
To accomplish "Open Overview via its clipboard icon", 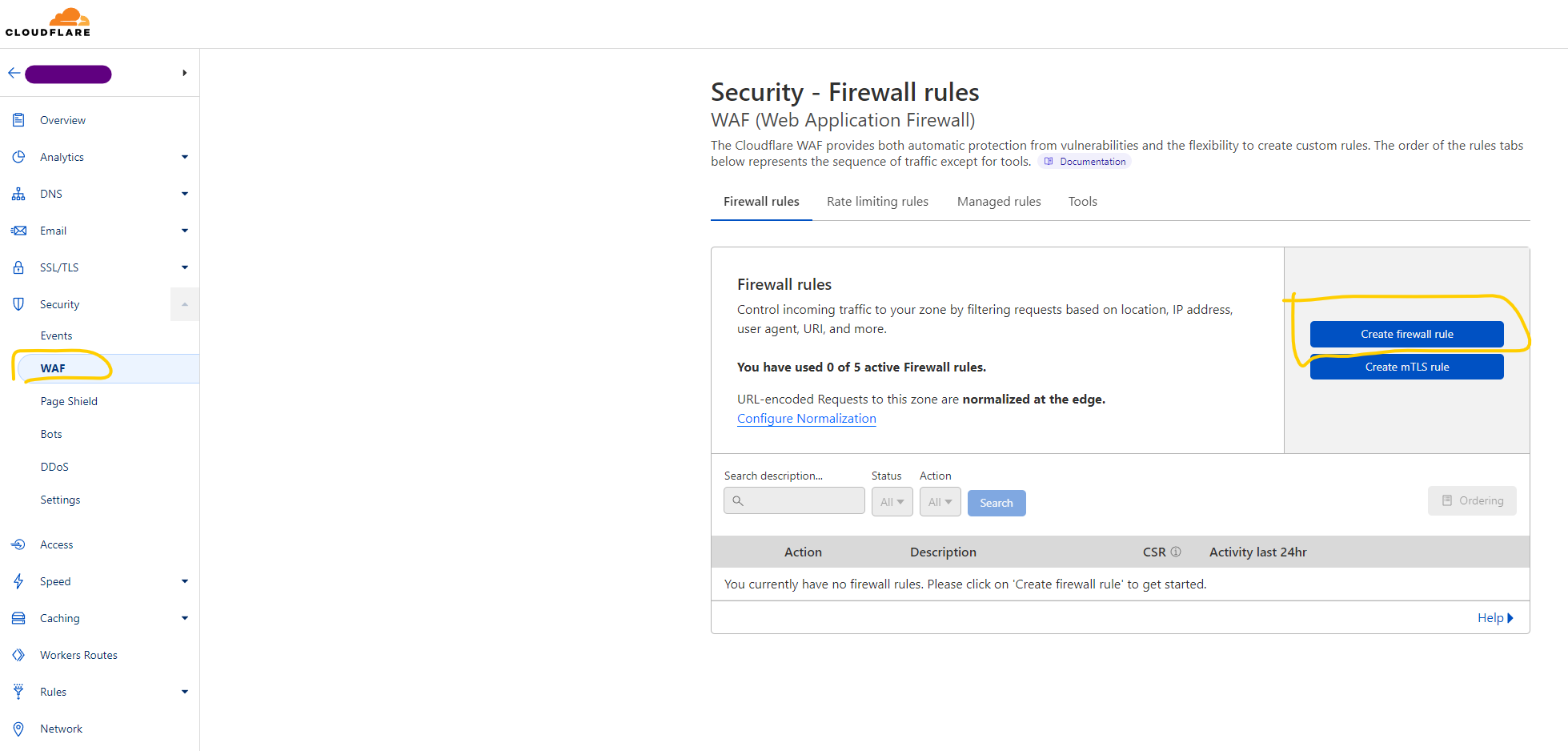I will pyautogui.click(x=18, y=120).
